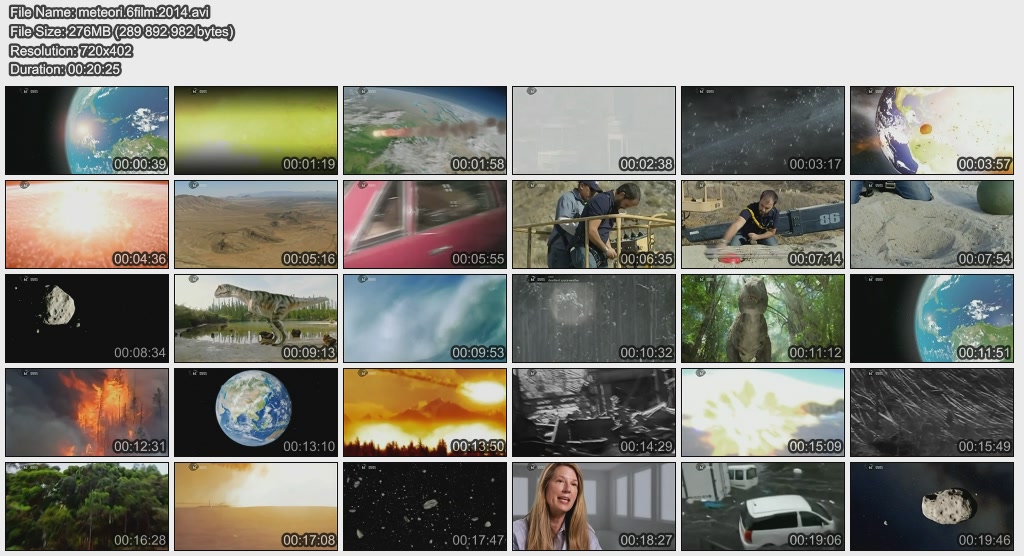Open the full globe thumbnail at 00:13:10
Image resolution: width=1024 pixels, height=556 pixels.
[x=256, y=412]
